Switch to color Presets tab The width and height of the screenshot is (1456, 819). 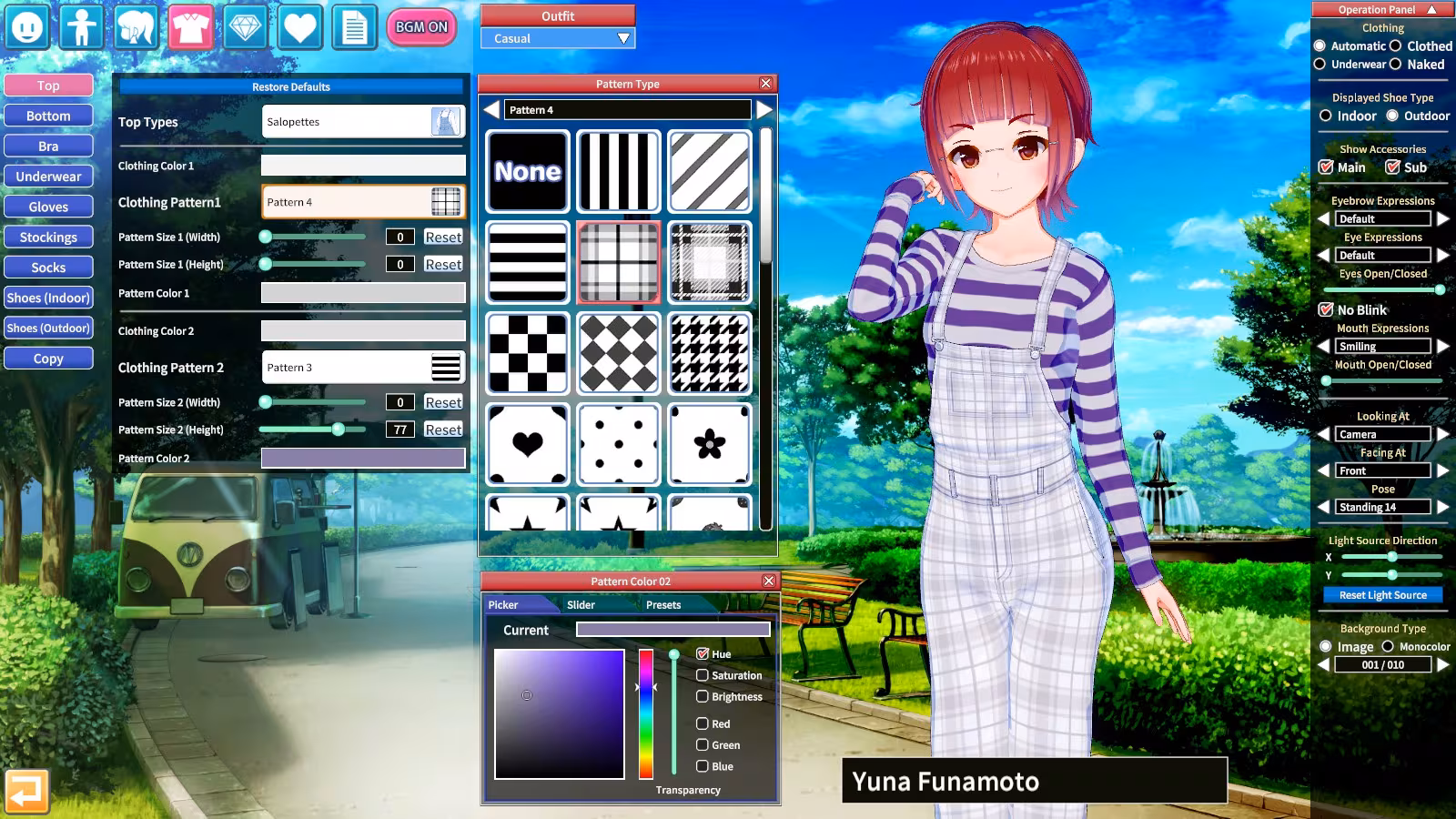pos(663,604)
